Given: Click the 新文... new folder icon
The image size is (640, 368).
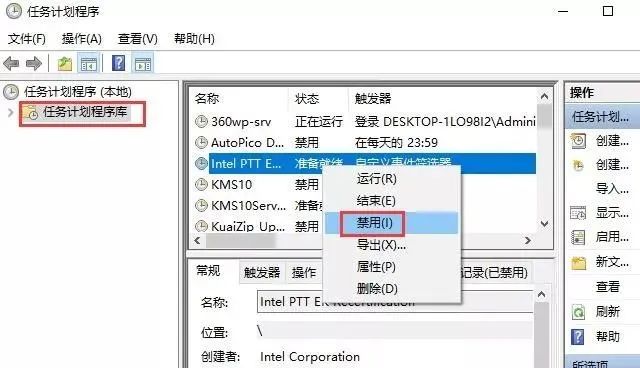Looking at the screenshot, I should pyautogui.click(x=578, y=263).
